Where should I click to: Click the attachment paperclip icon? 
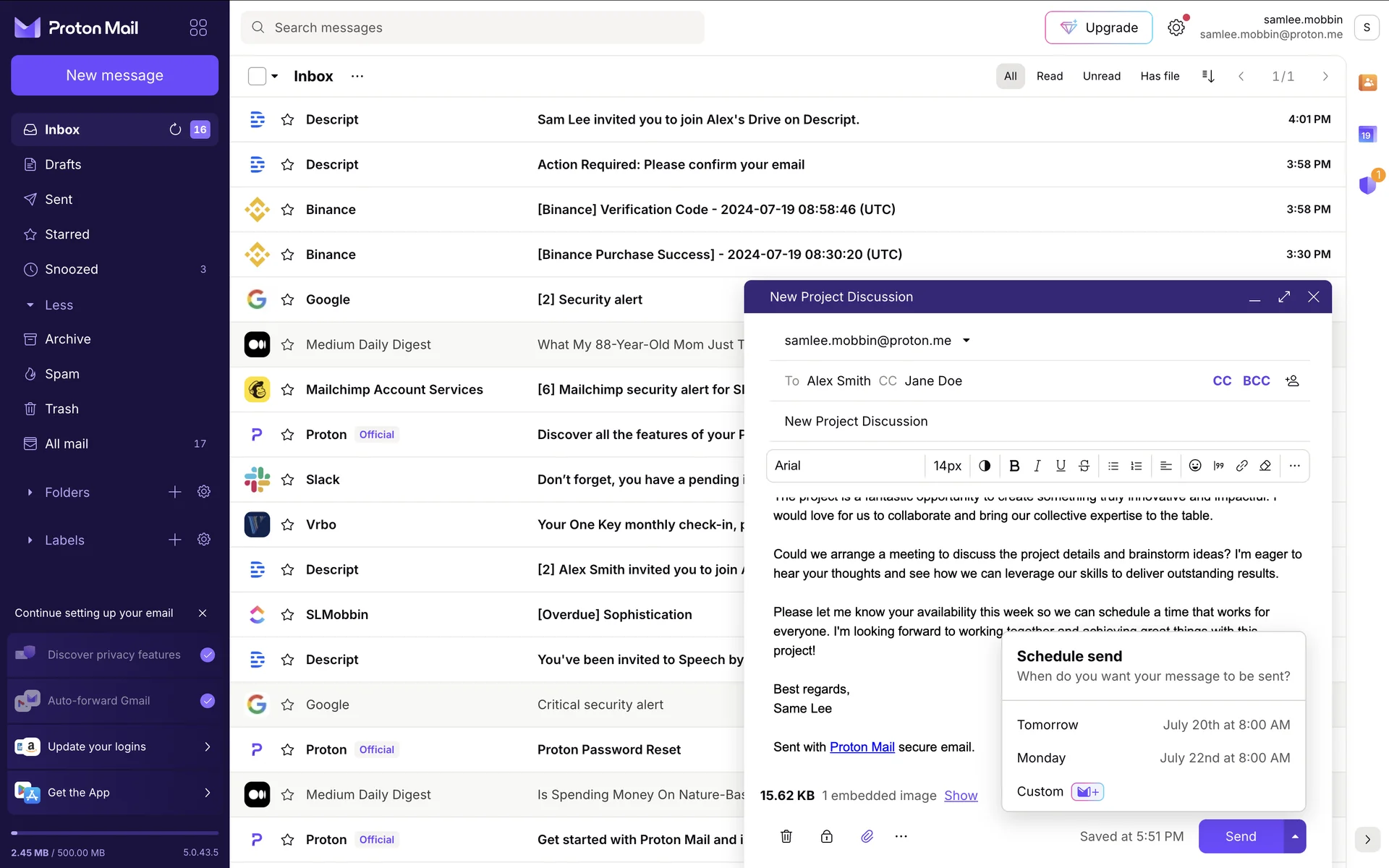click(867, 836)
